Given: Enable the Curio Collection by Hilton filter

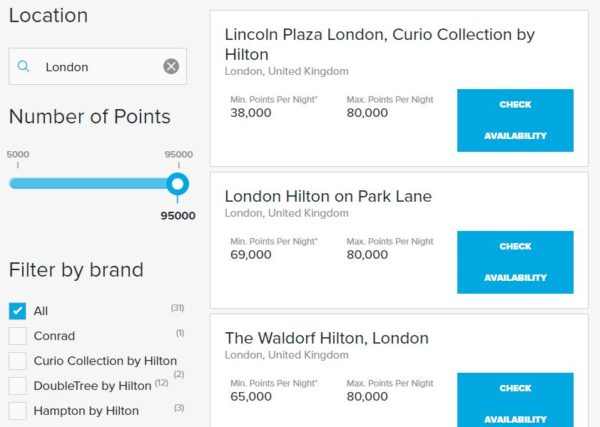Looking at the screenshot, I should click(17, 361).
